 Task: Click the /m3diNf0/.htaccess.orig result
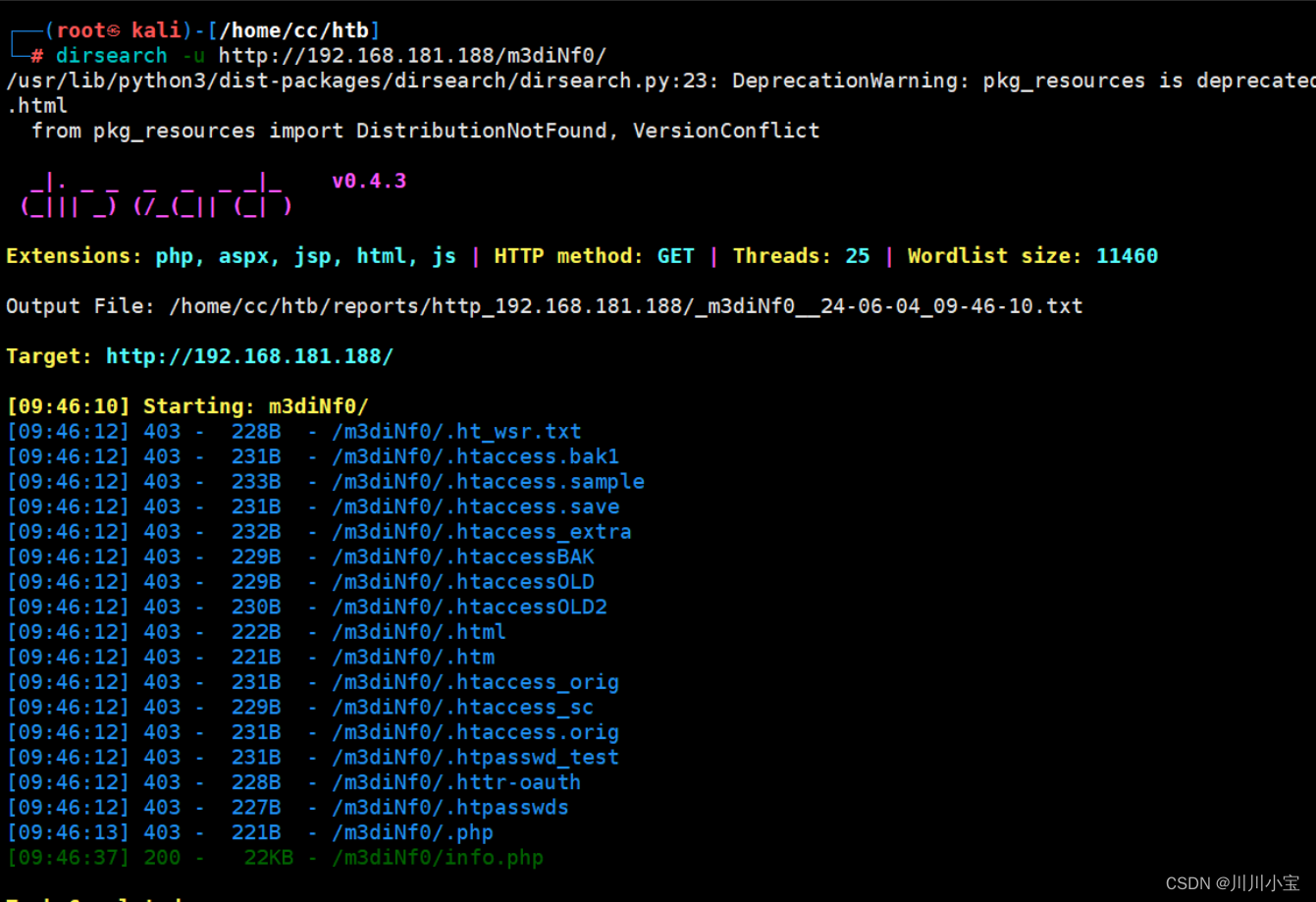point(475,732)
